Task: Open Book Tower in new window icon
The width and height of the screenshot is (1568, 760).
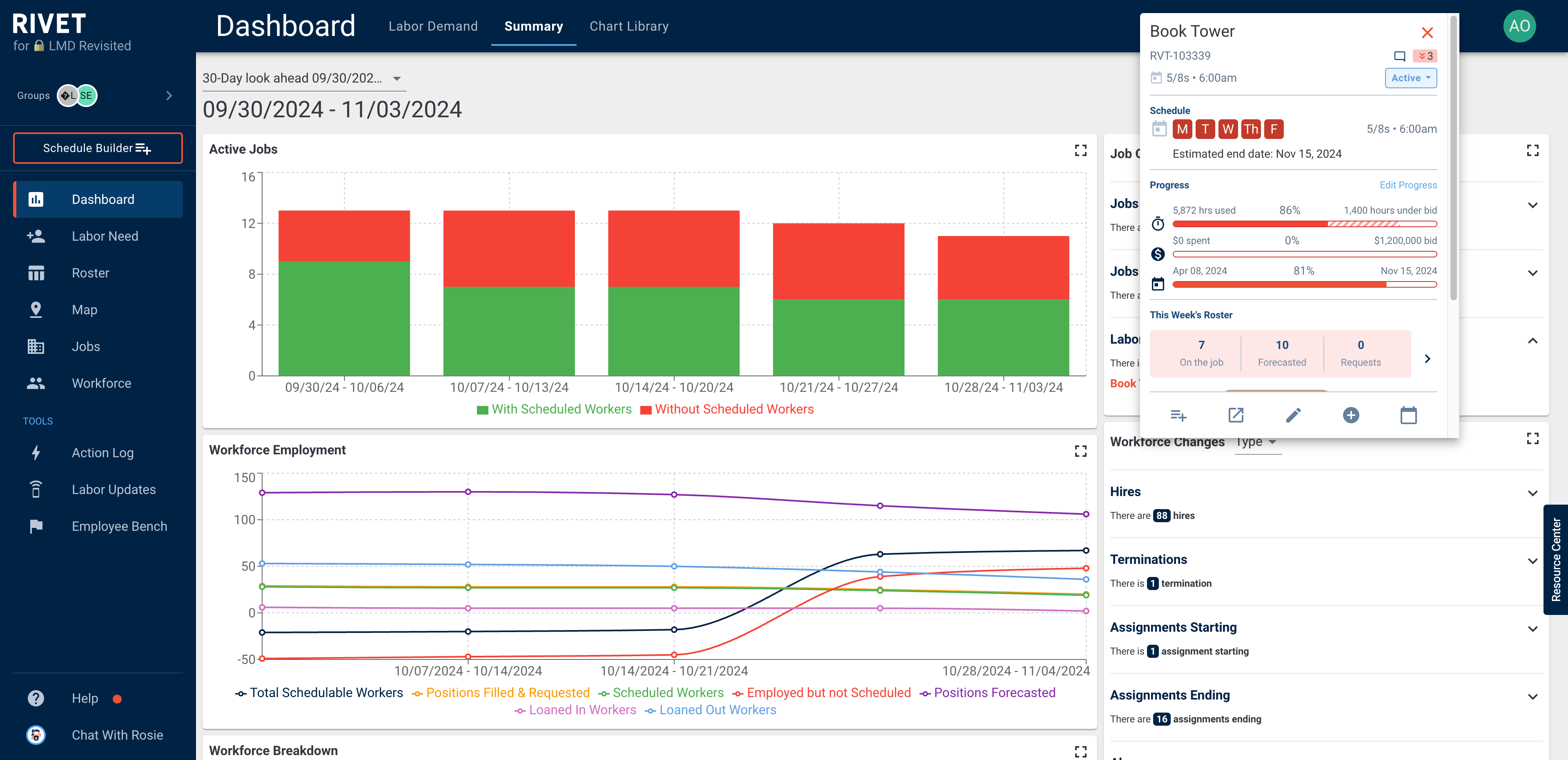Action: click(1236, 415)
